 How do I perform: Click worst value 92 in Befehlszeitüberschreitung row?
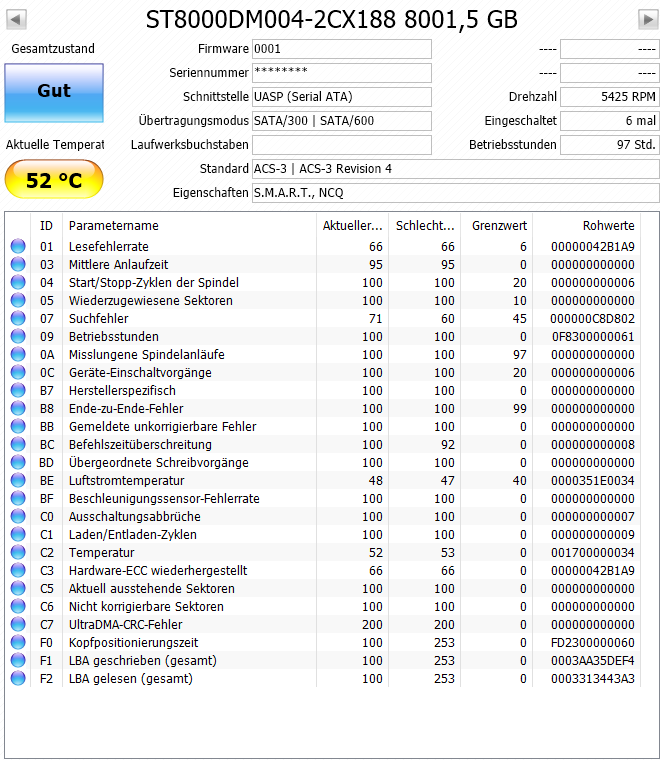(448, 444)
